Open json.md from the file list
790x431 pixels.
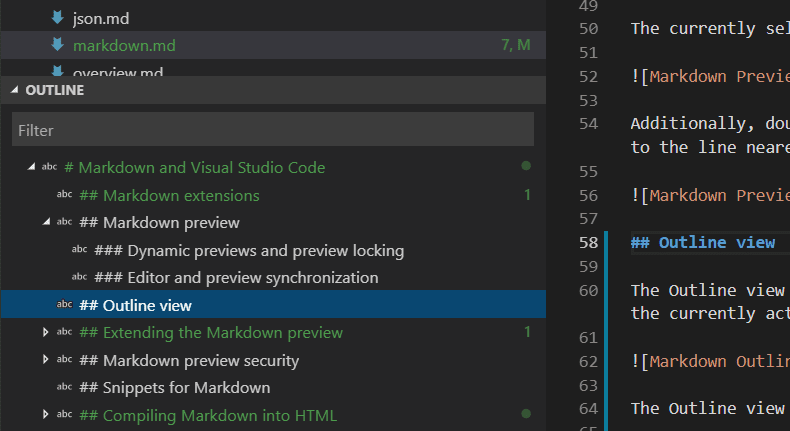point(101,18)
